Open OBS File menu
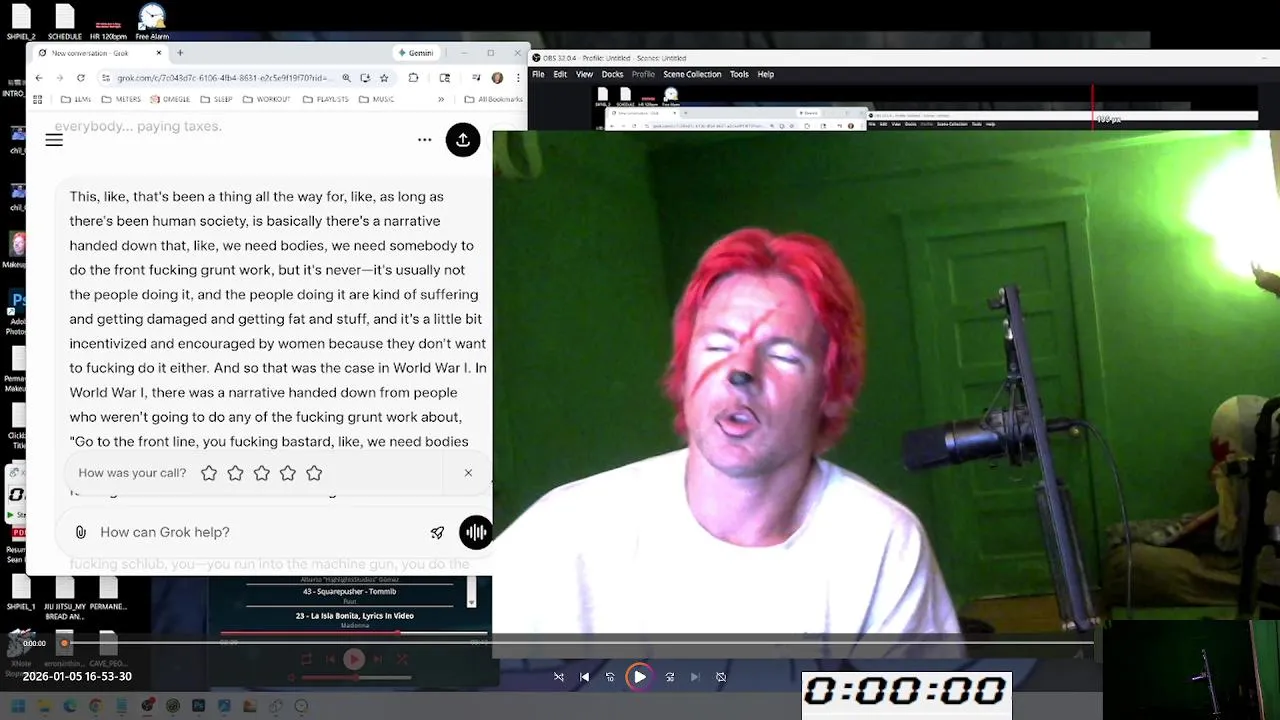Image resolution: width=1280 pixels, height=720 pixels. [538, 74]
